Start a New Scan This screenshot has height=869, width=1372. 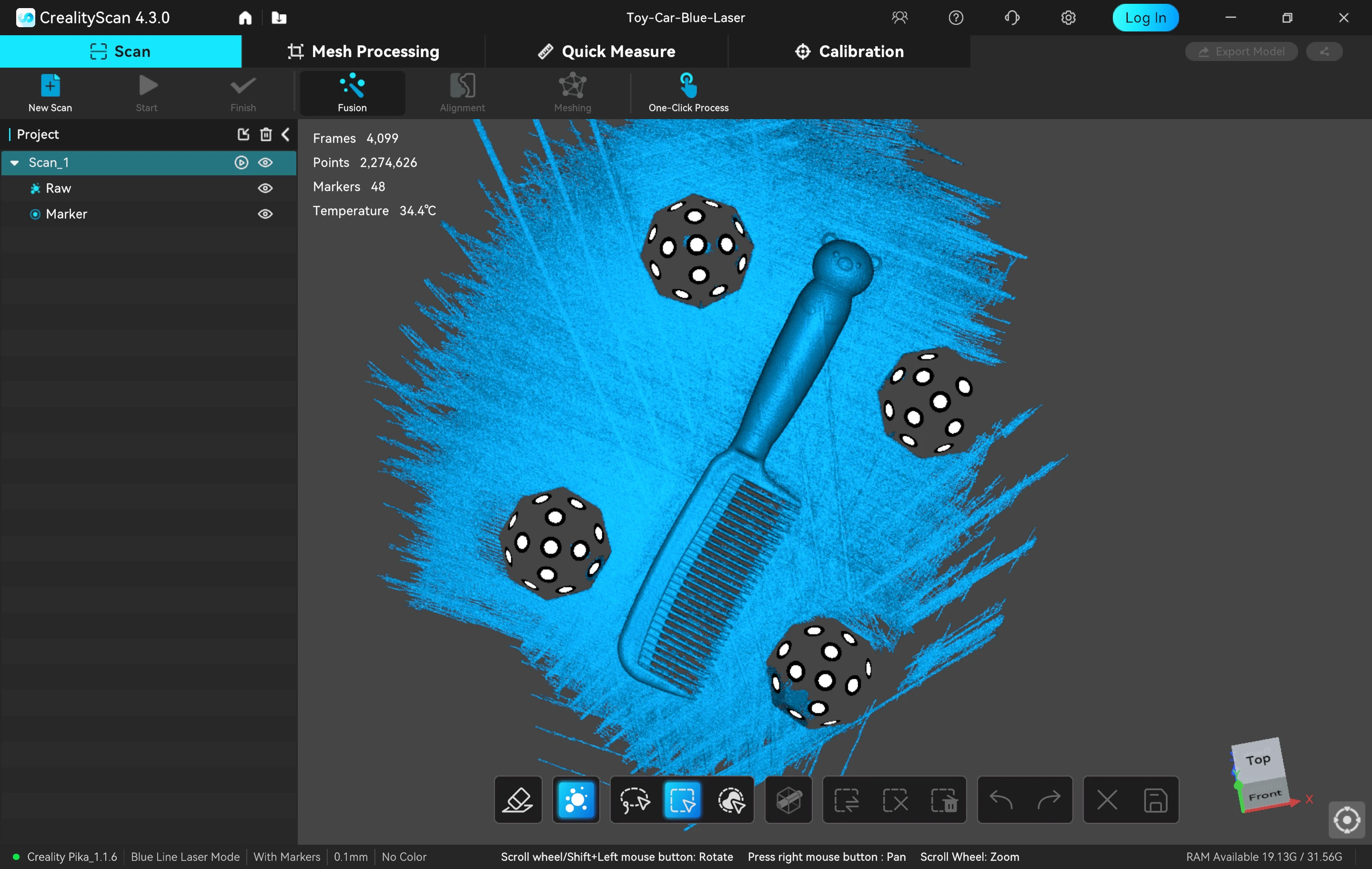tap(50, 93)
